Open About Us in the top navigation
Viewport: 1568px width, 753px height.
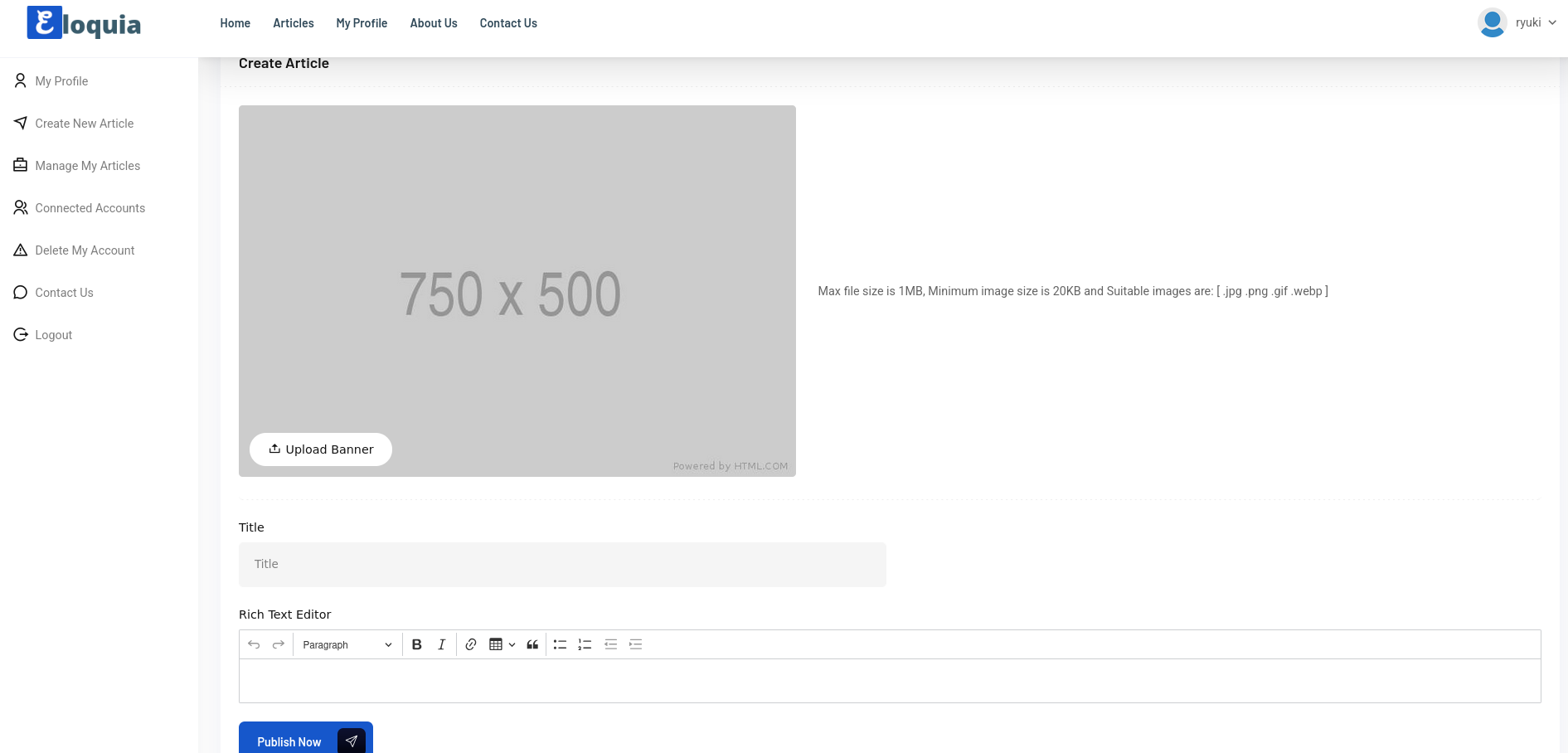[x=434, y=23]
